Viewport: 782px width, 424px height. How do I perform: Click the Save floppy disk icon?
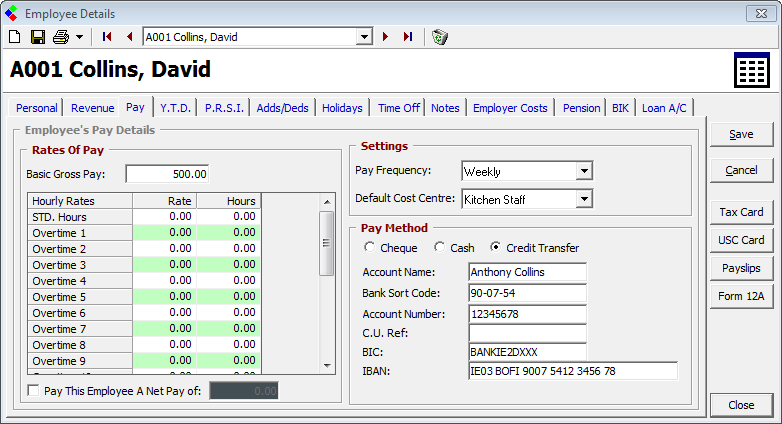point(37,37)
